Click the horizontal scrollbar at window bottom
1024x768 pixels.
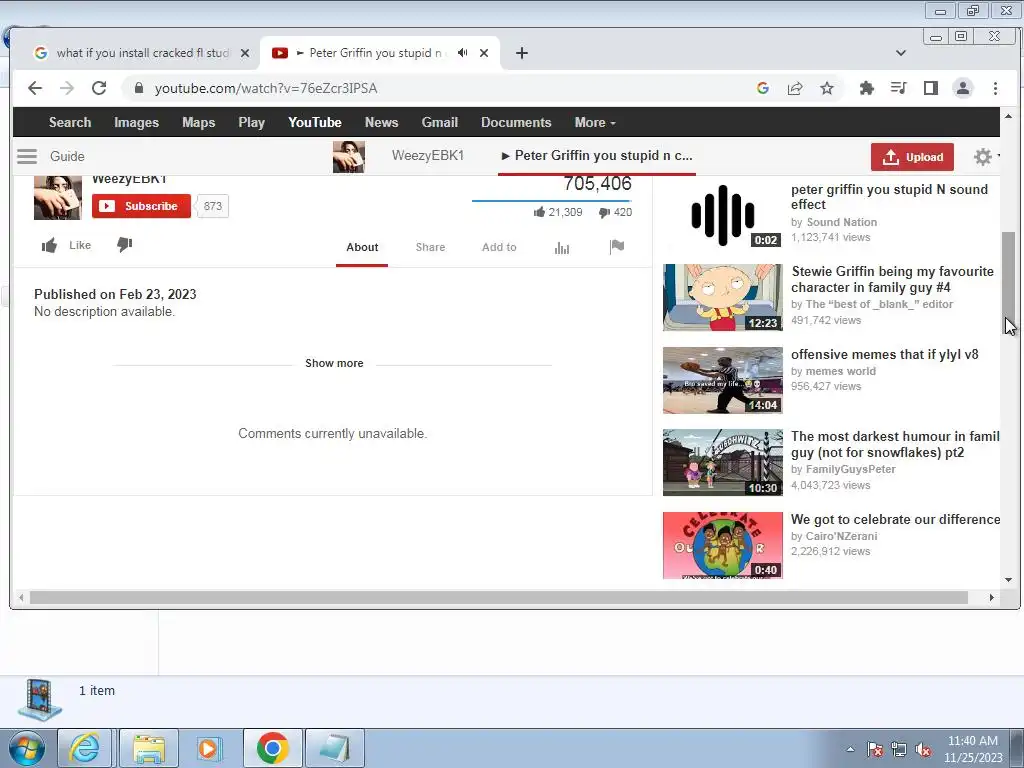pyautogui.click(x=499, y=598)
